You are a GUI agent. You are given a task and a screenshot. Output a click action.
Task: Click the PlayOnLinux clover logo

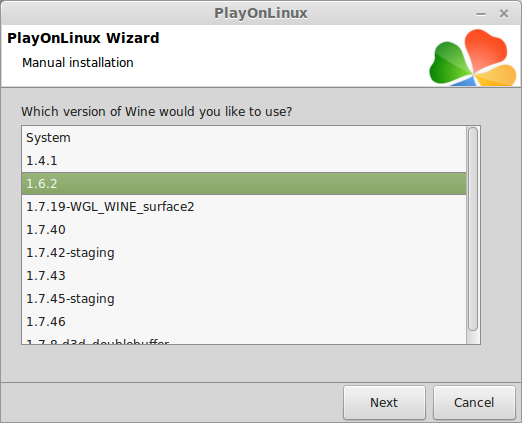(x=473, y=57)
